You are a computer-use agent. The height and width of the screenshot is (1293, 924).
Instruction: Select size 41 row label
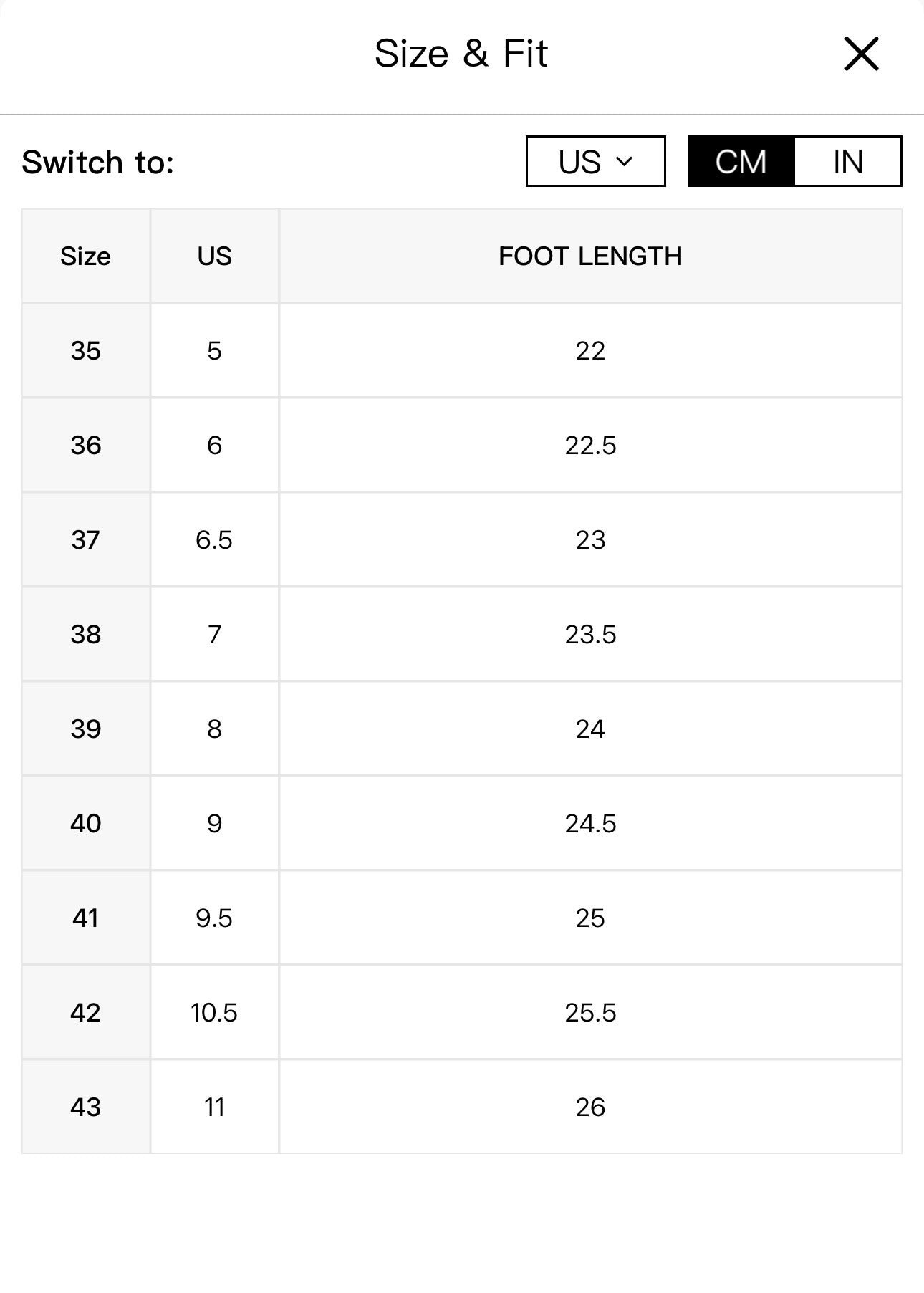point(85,918)
